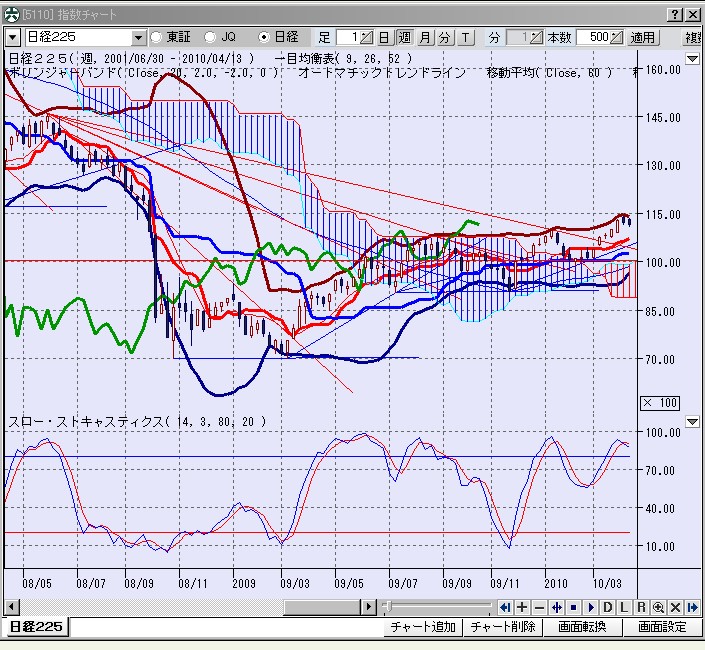This screenshot has height=650, width=705.
Task: Click the 本数 500 spinner arrow
Action: point(617,37)
